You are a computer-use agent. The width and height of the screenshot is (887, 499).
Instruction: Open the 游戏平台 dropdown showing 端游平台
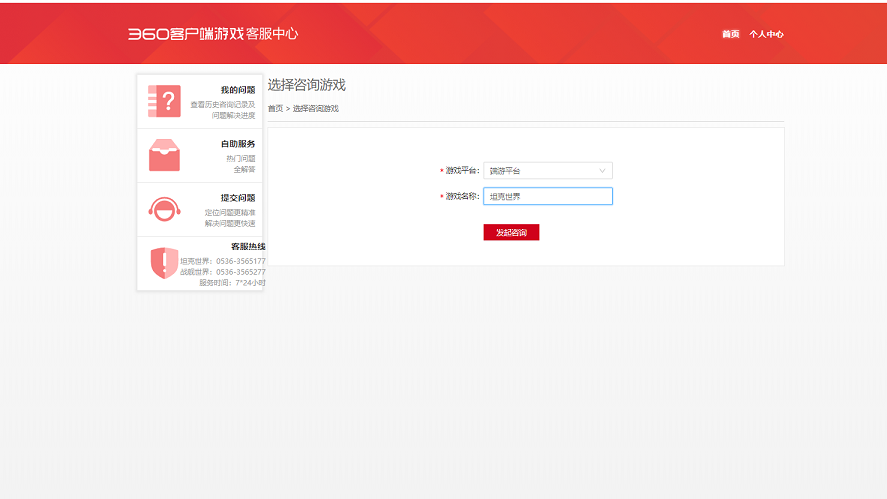click(548, 170)
